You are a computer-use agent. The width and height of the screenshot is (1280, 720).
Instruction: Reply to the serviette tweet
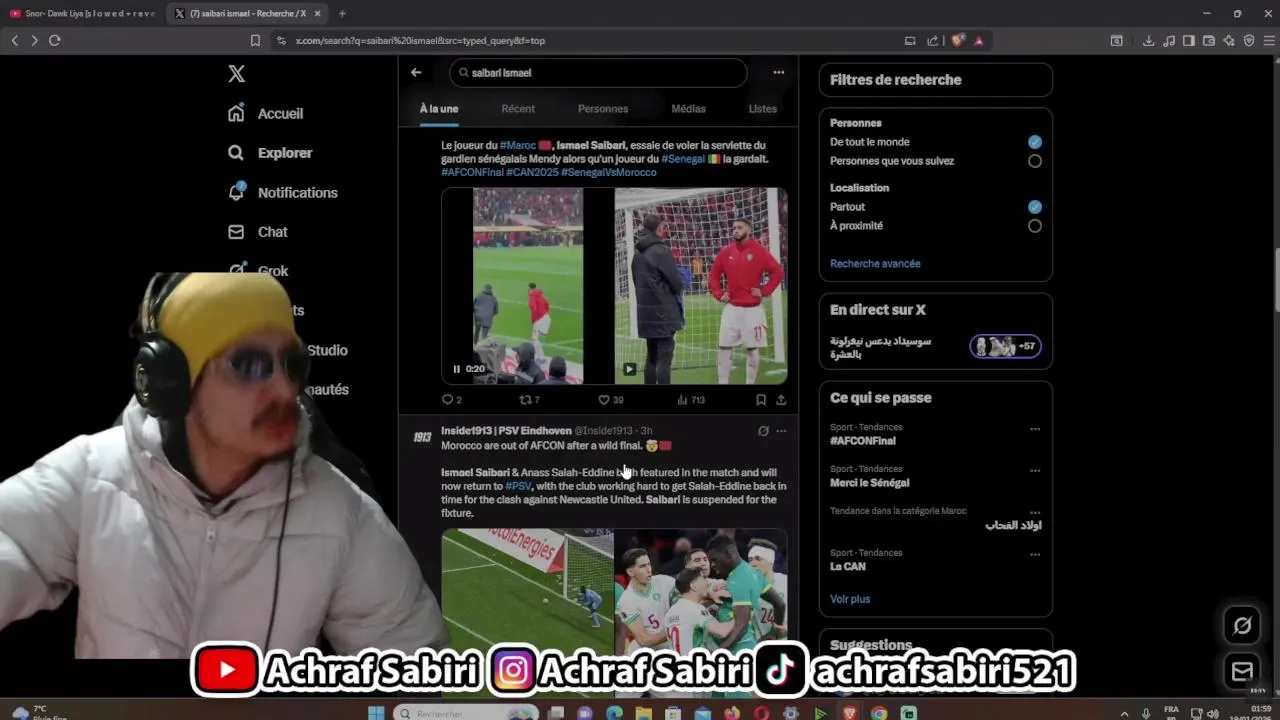coord(451,399)
